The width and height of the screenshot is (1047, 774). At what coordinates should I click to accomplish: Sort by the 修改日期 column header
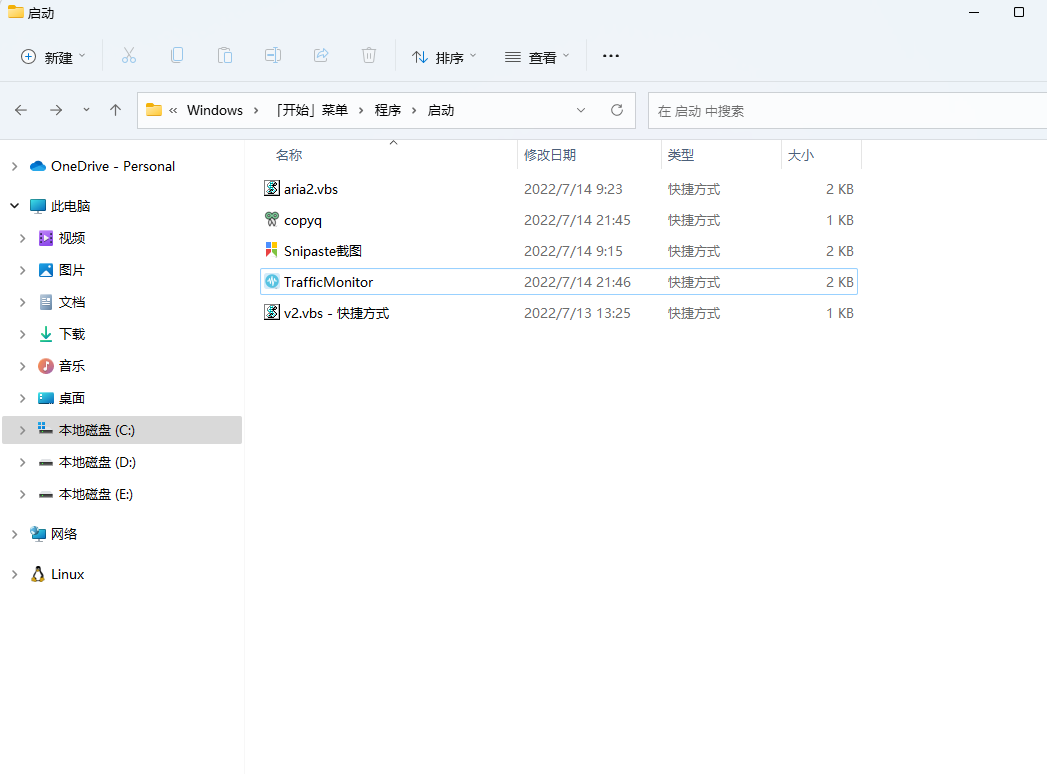pos(550,155)
